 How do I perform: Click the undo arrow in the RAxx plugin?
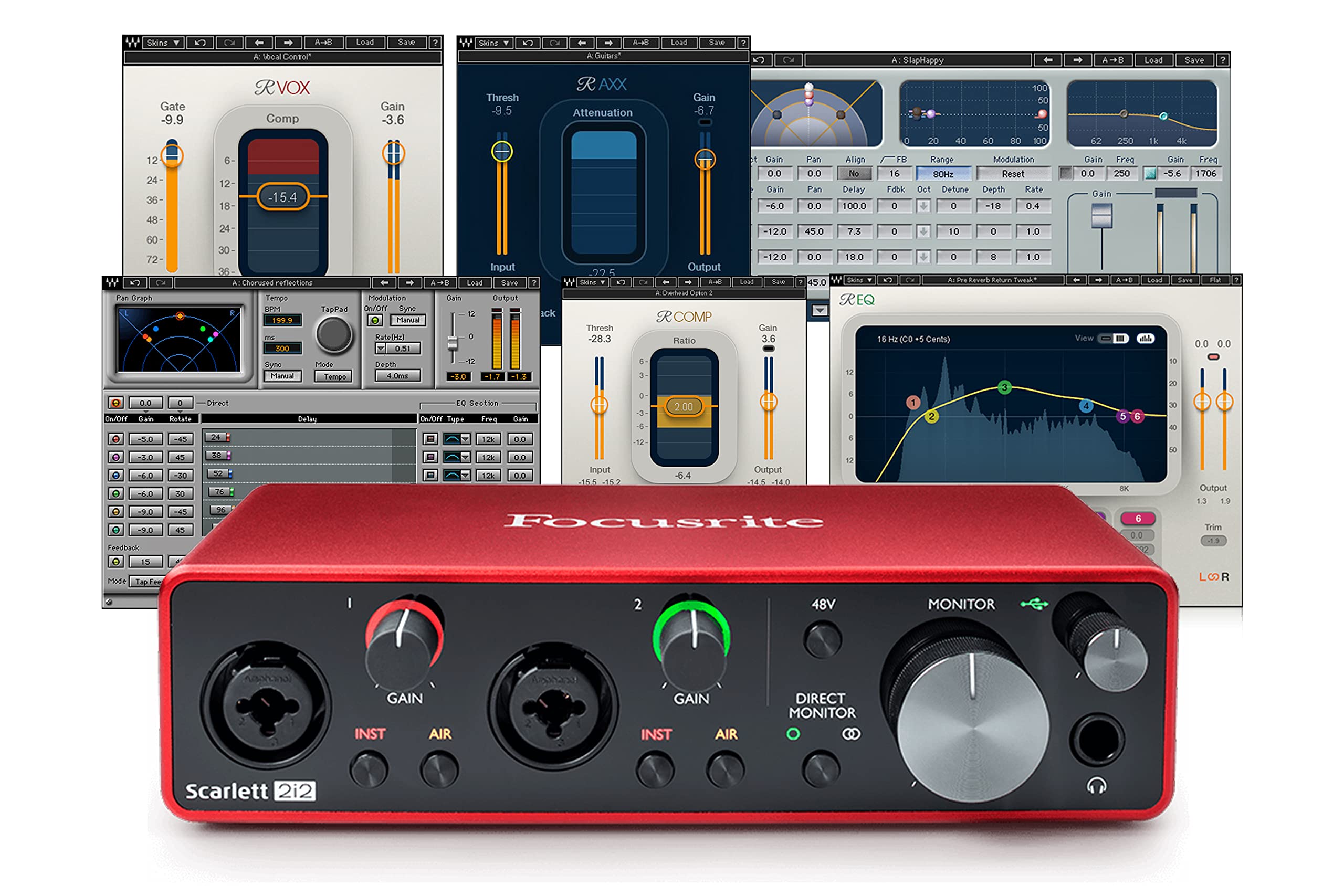[528, 44]
